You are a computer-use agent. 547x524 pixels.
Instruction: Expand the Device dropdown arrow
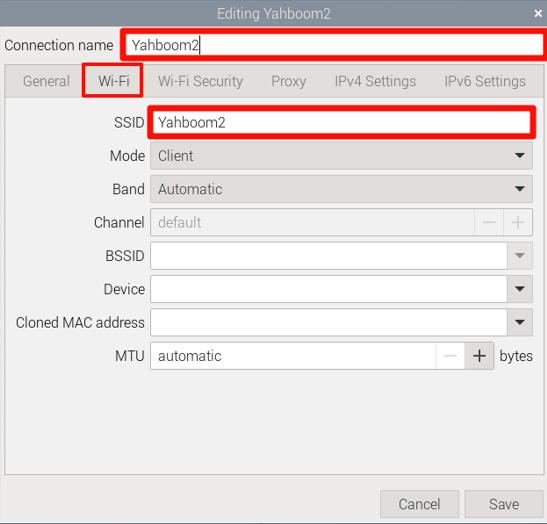tap(520, 289)
